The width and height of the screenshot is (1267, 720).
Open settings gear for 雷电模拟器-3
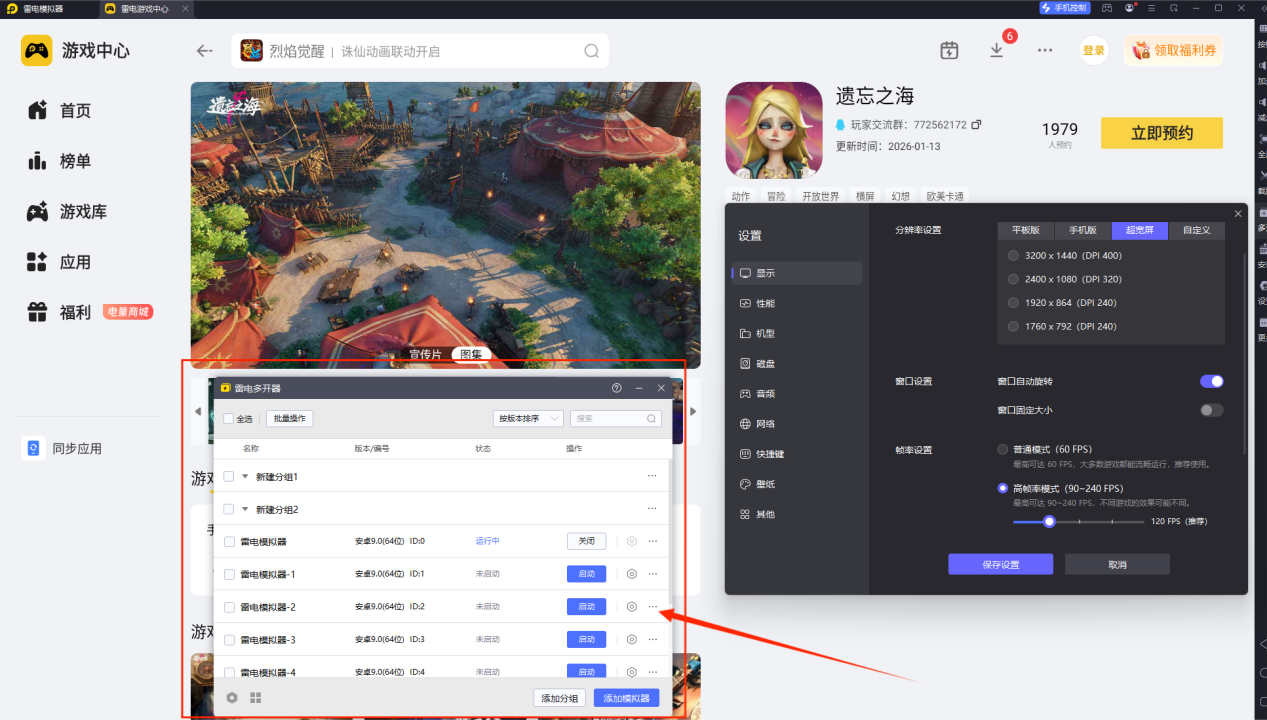point(632,639)
